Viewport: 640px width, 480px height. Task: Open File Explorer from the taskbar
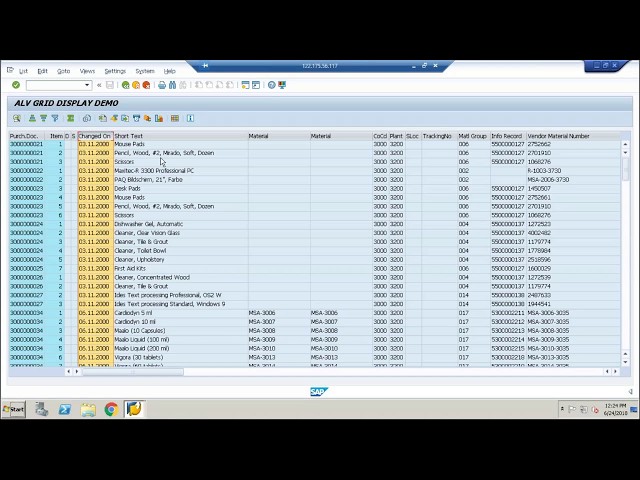88,409
